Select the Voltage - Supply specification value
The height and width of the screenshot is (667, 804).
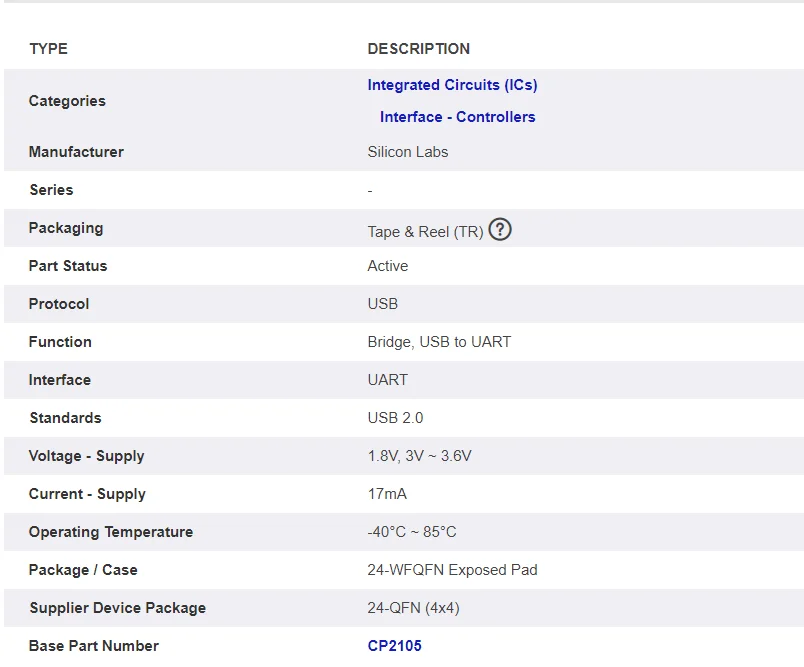(x=420, y=456)
